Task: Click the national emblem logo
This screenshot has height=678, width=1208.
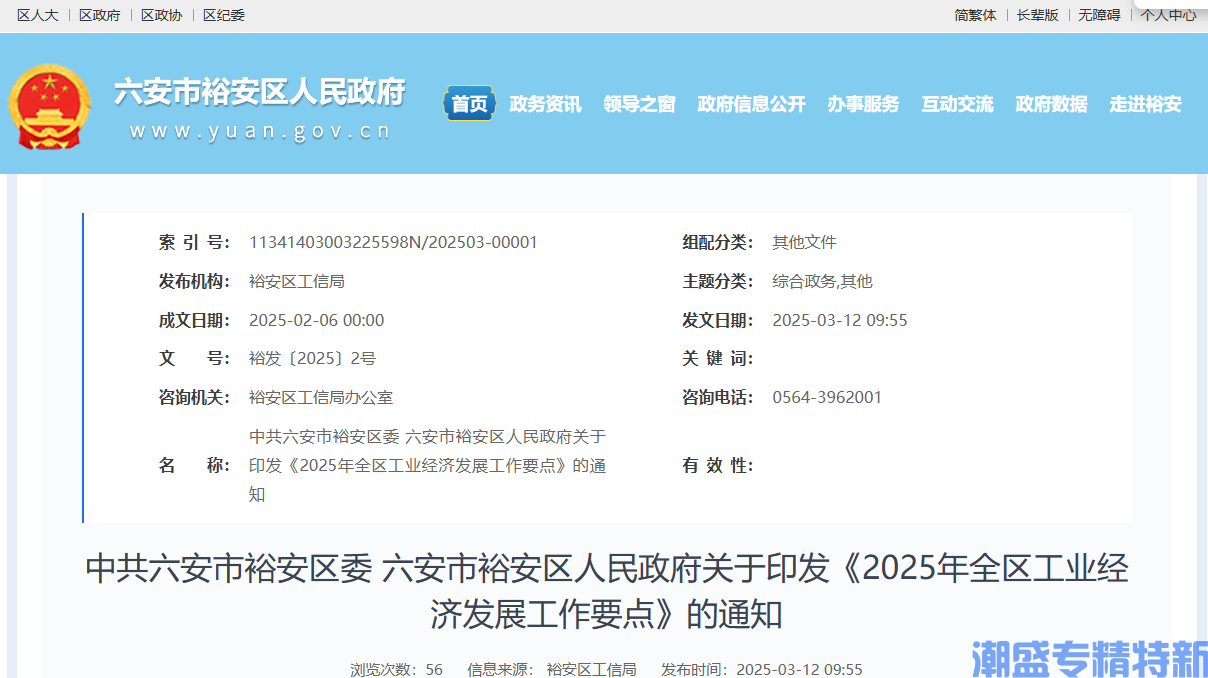Action: tap(50, 106)
